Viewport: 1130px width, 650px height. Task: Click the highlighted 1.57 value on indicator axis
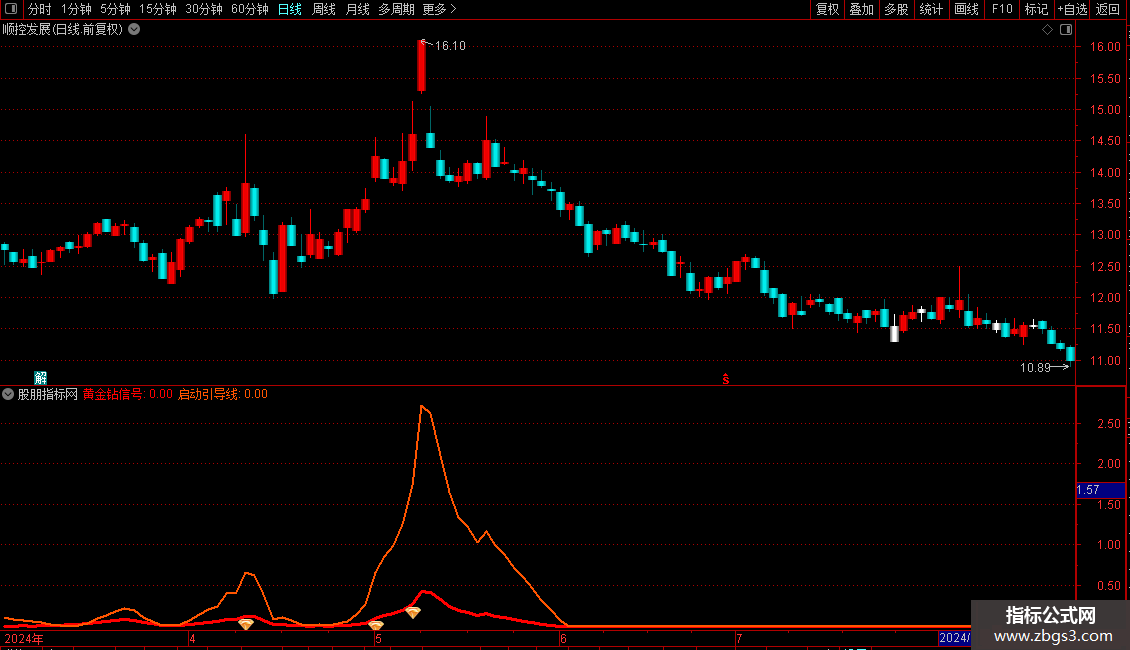tap(1100, 490)
